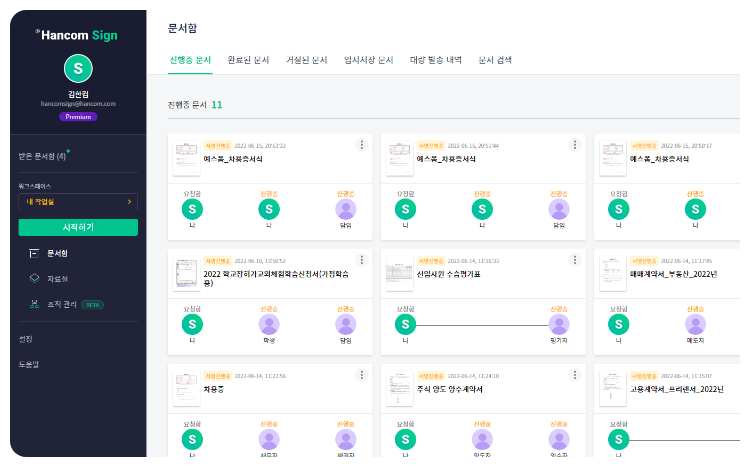Open 문서함 in sidebar menu
The image size is (750, 467).
click(57, 253)
